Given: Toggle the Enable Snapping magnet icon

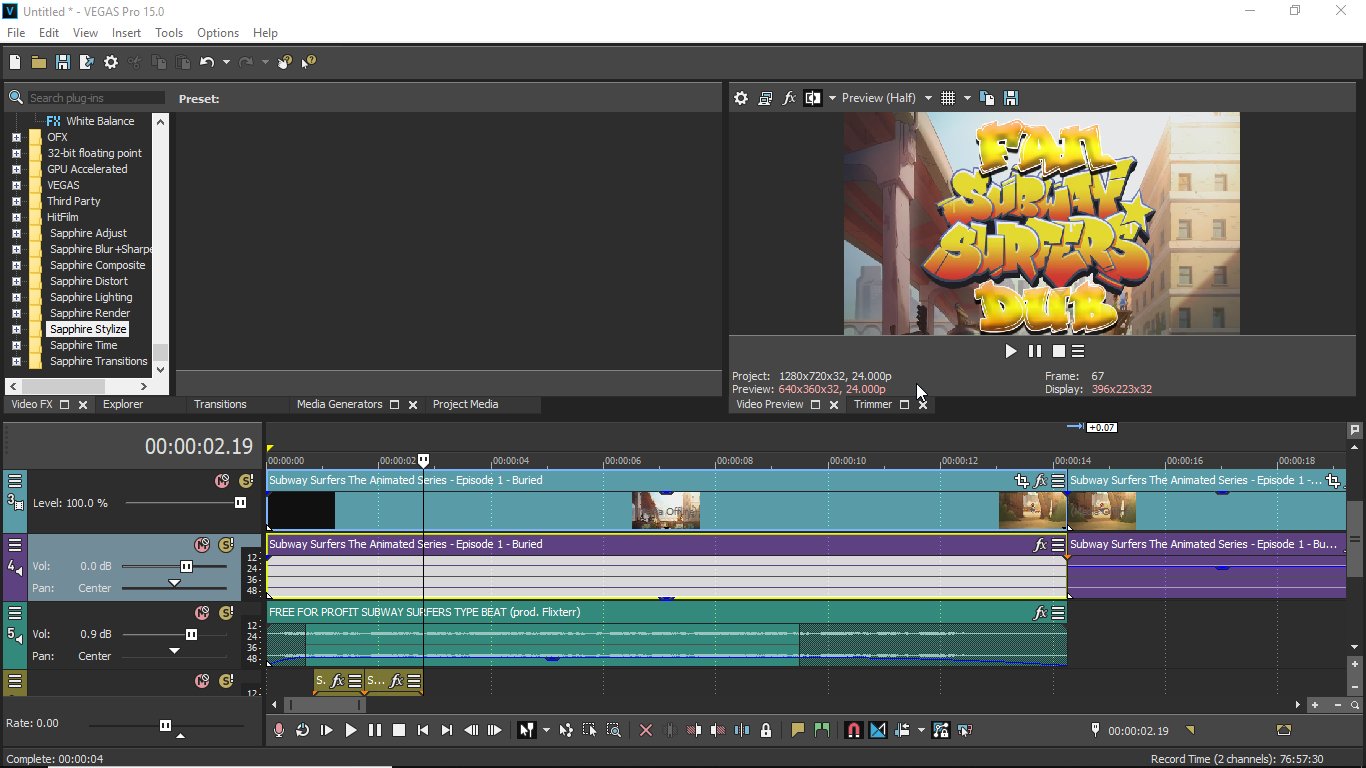Looking at the screenshot, I should click(853, 731).
